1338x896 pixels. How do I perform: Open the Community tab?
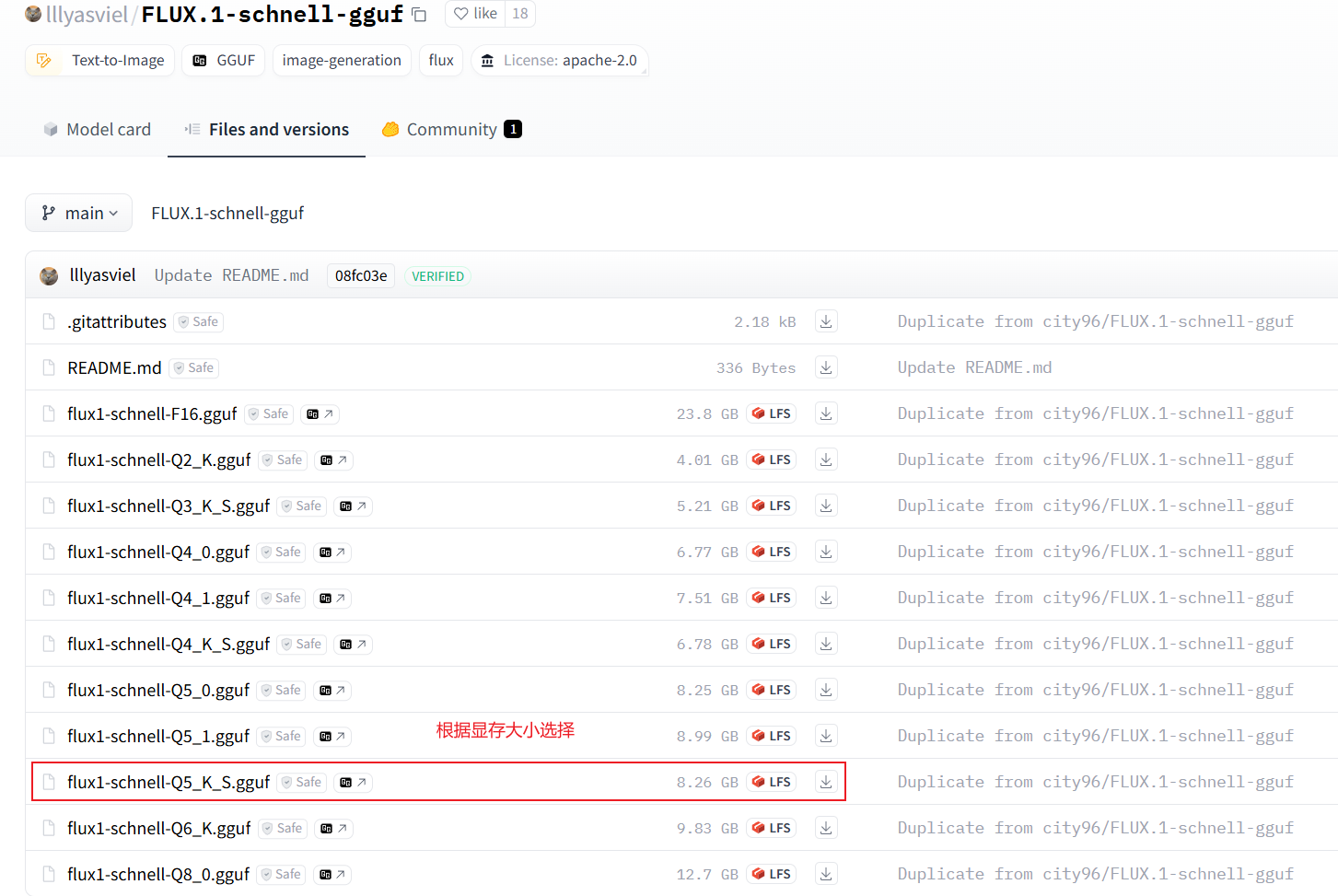point(451,130)
